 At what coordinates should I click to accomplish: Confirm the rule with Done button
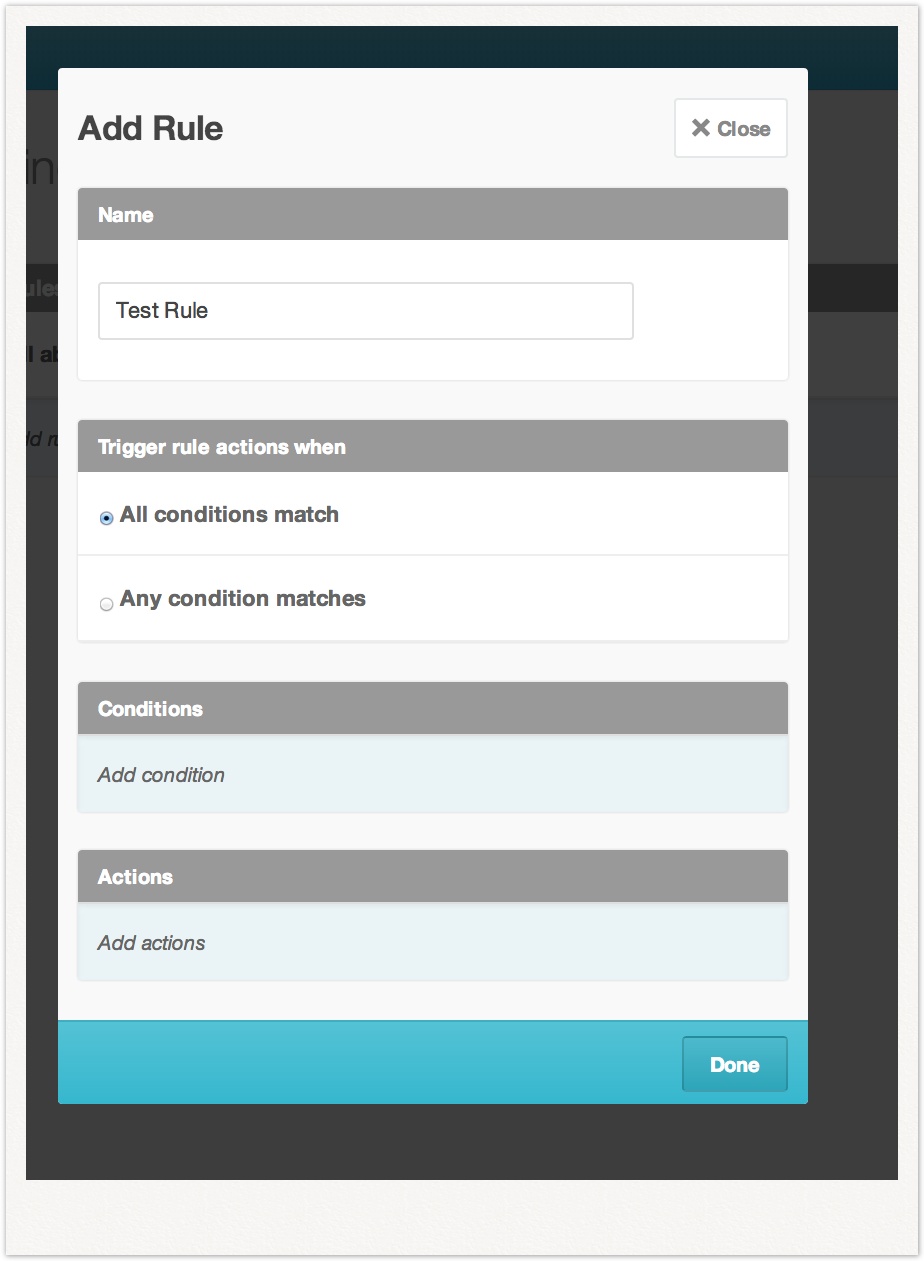735,1065
